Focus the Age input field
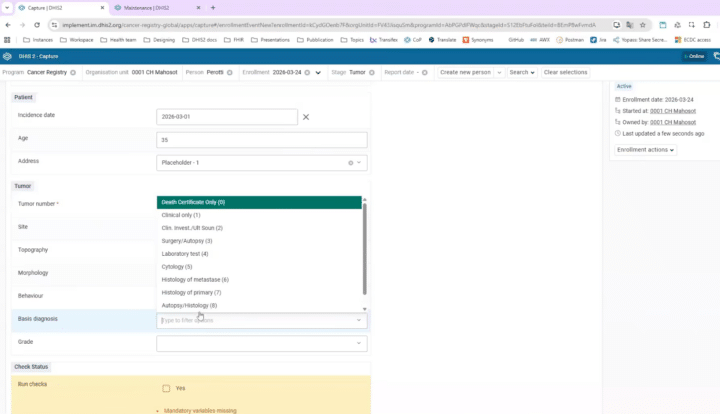The height and width of the screenshot is (414, 720). [262, 140]
